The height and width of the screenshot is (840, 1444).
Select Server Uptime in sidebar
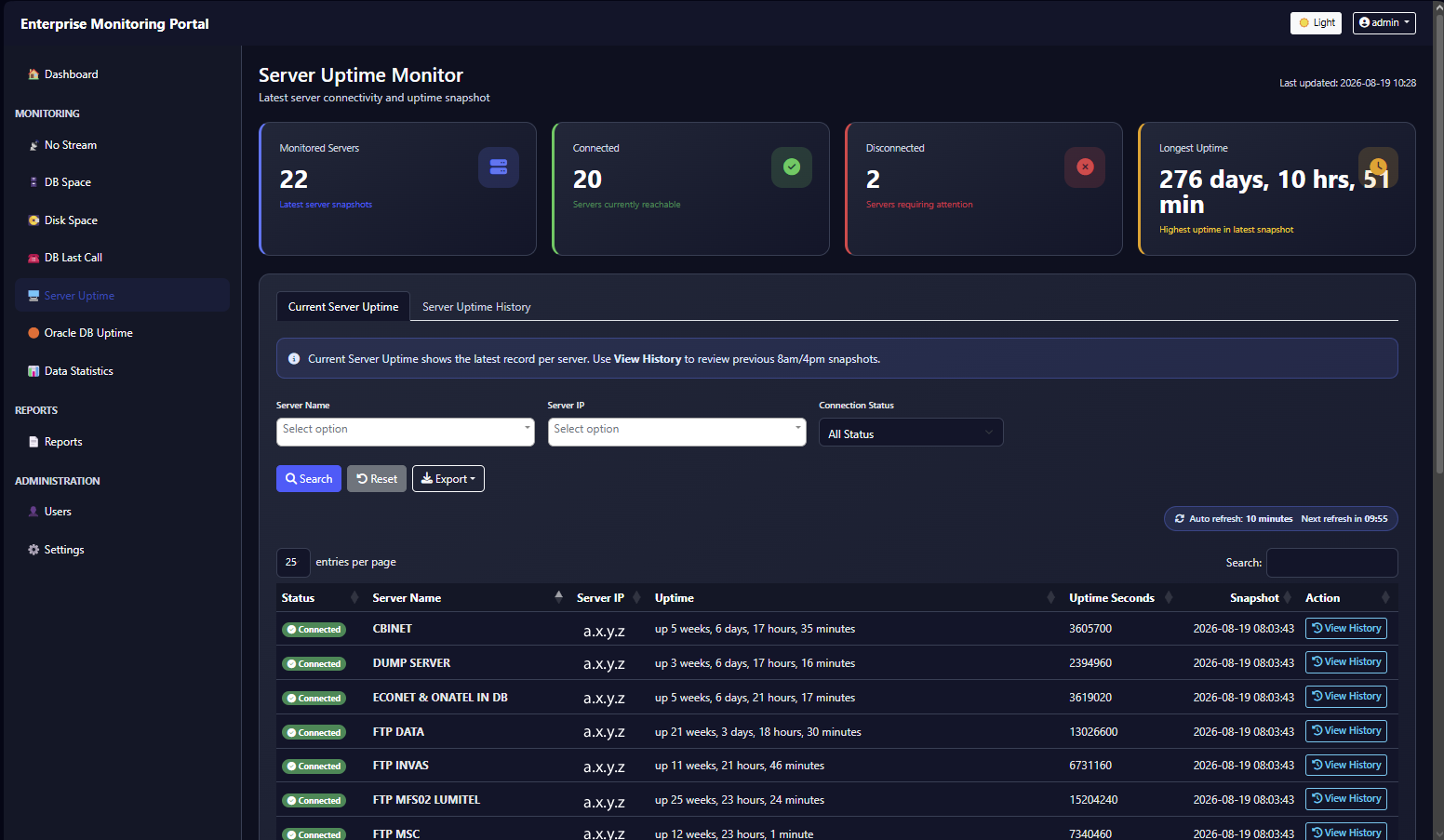point(122,296)
